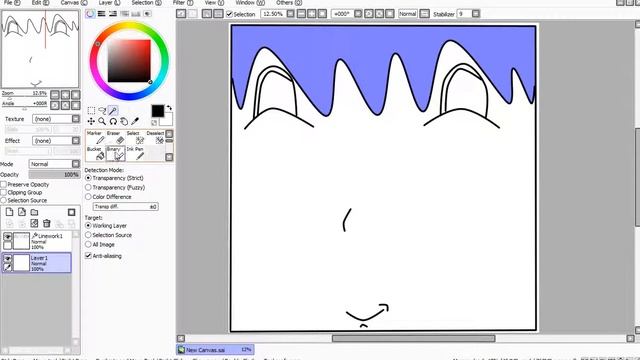This screenshot has height=360, width=640.
Task: Create a new normal layer
Action: pos(9,212)
